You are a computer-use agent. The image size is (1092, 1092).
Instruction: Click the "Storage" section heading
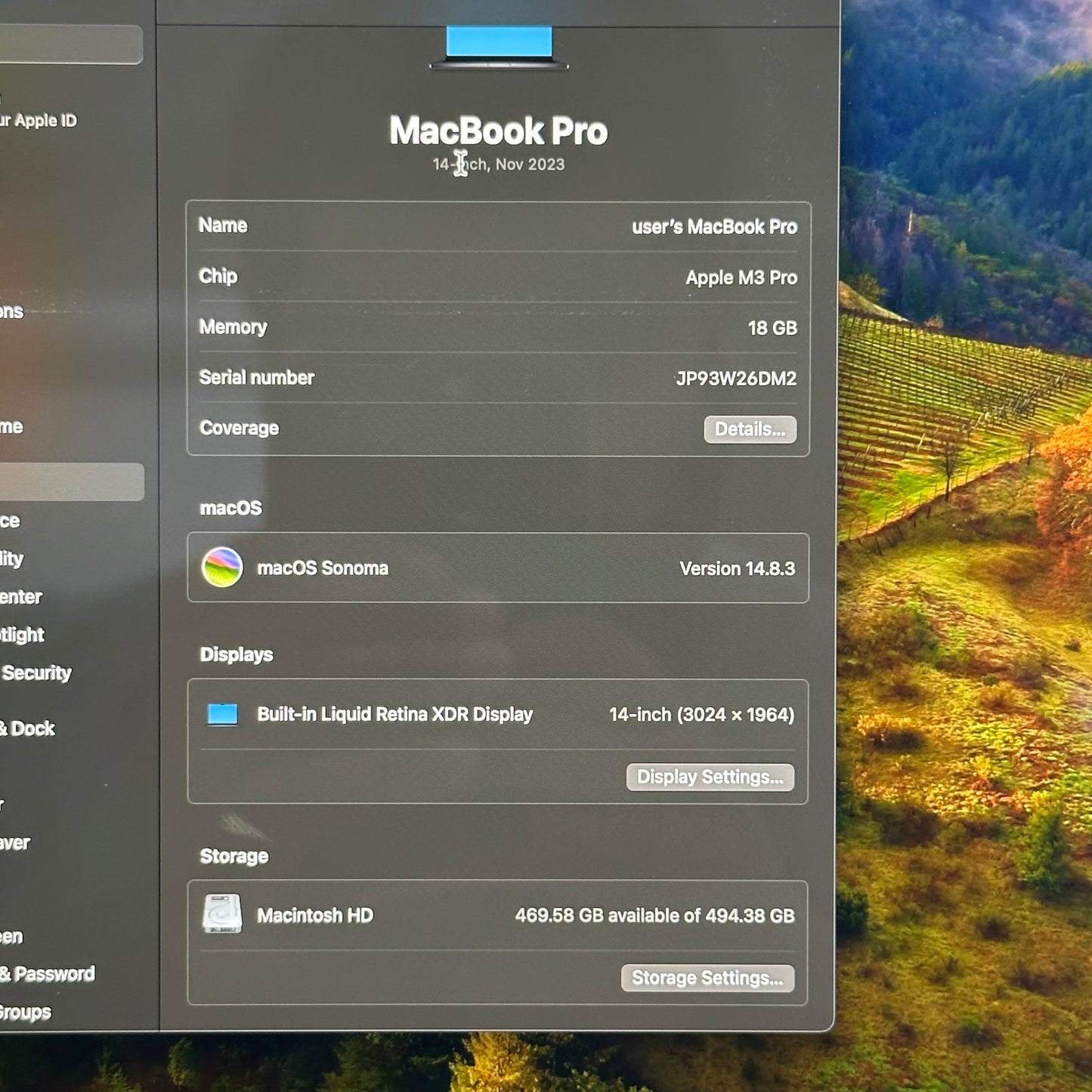[234, 856]
